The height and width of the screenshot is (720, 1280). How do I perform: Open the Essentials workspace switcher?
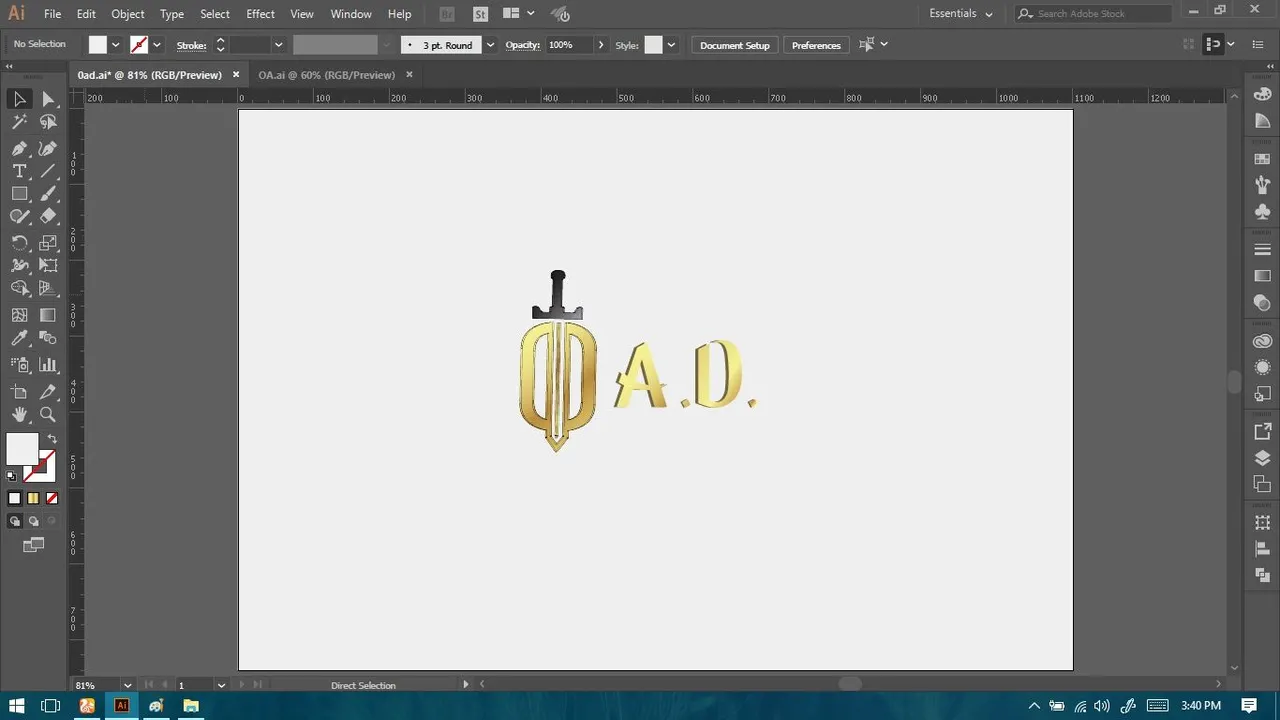(961, 14)
